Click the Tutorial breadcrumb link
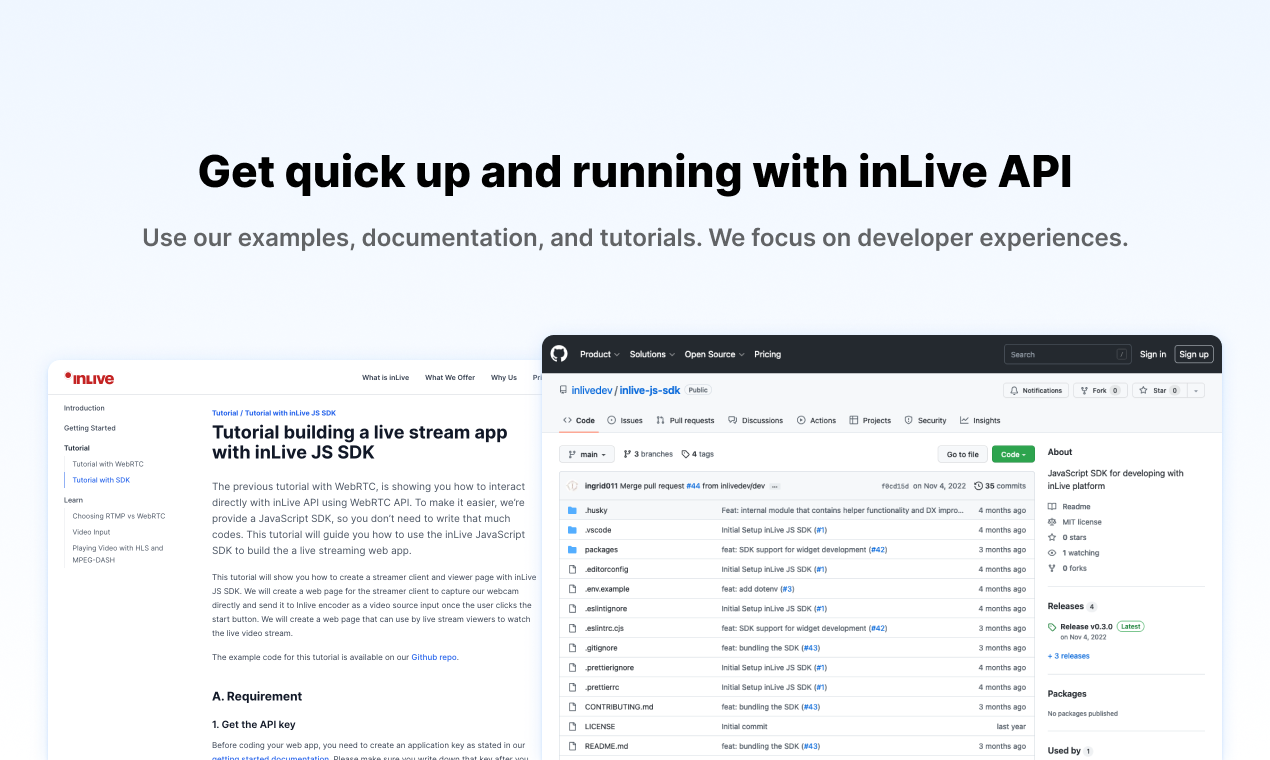Screen dimensions: 1270x760 coord(225,413)
